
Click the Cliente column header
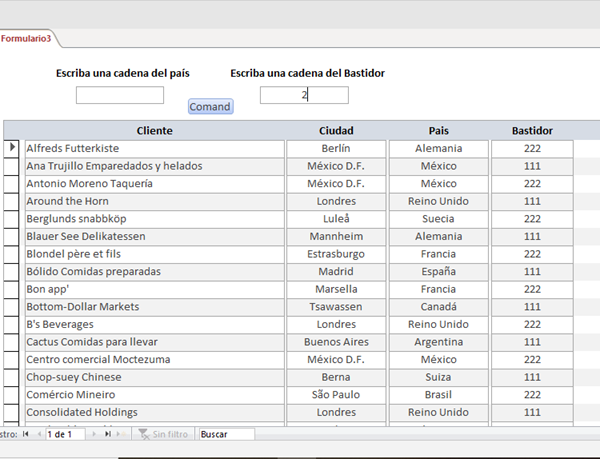coord(154,130)
